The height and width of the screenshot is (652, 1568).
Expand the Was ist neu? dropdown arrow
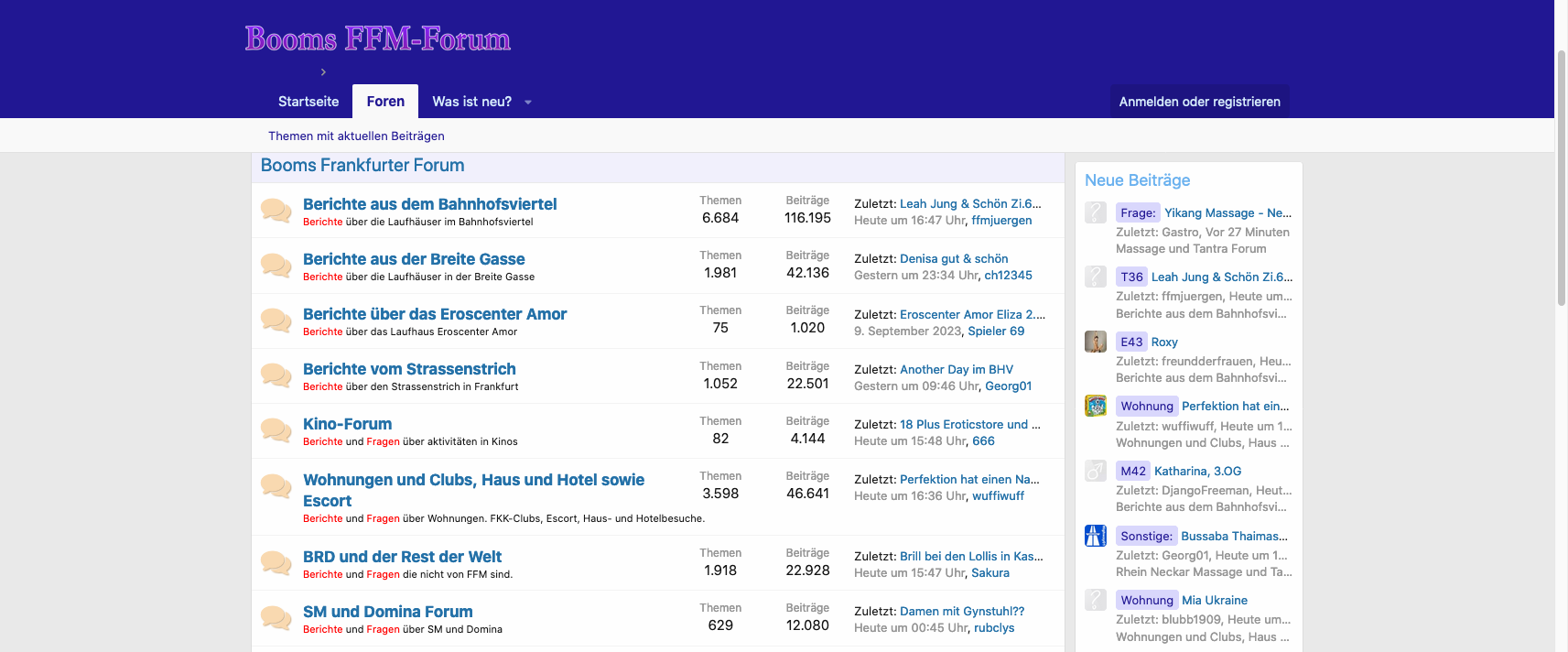point(528,103)
